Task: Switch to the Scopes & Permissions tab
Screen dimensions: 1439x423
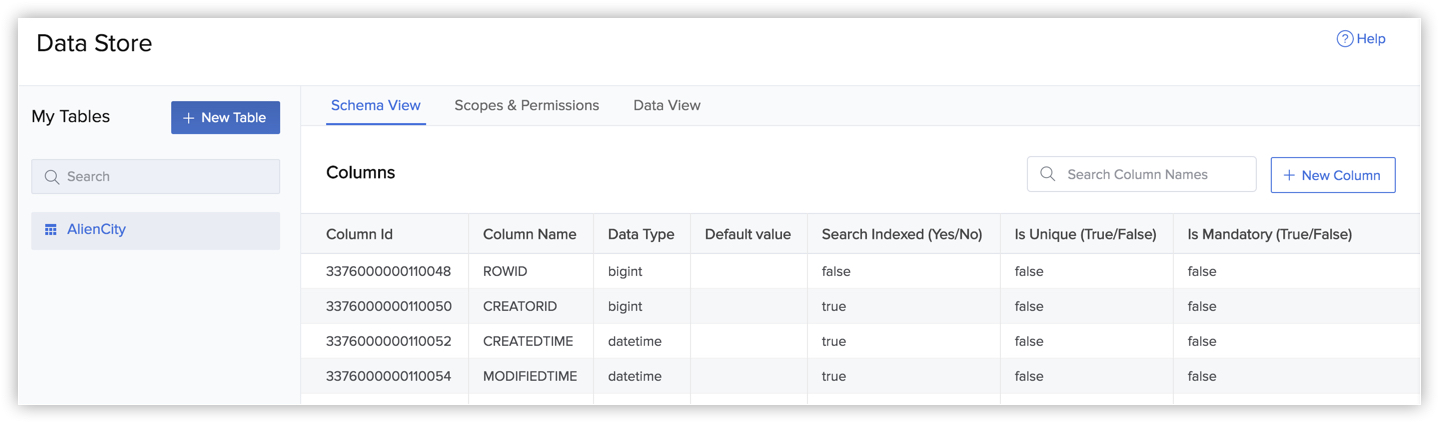Action: (526, 105)
